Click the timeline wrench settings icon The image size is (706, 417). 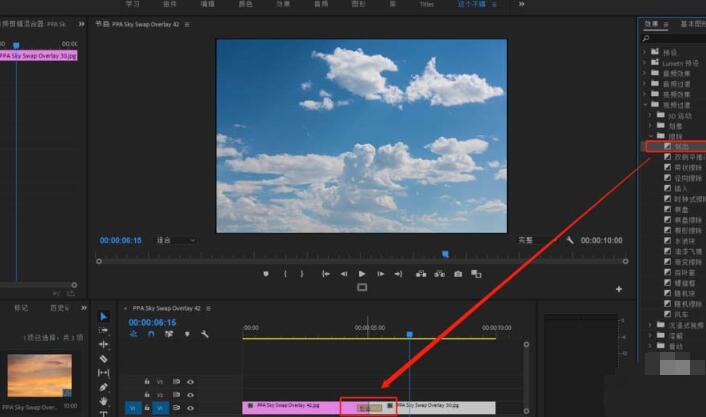(x=204, y=334)
